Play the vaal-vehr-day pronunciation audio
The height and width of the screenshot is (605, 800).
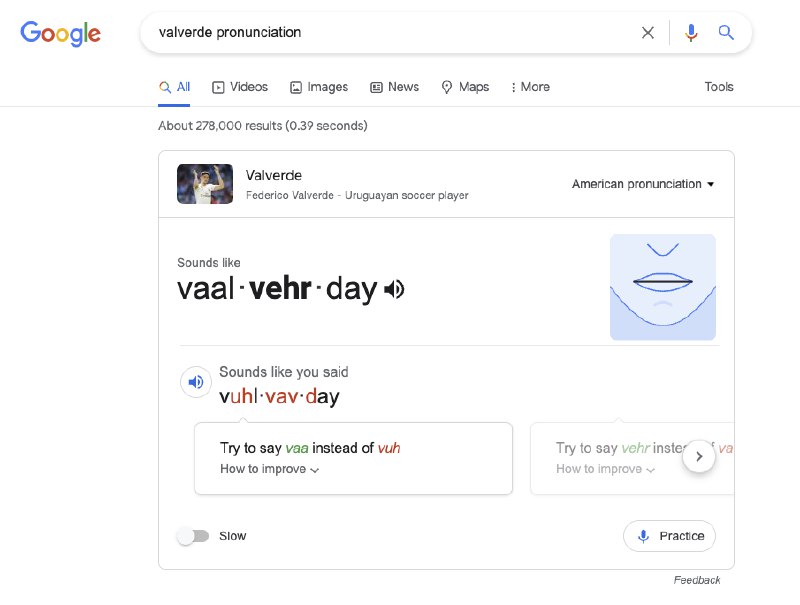[395, 290]
